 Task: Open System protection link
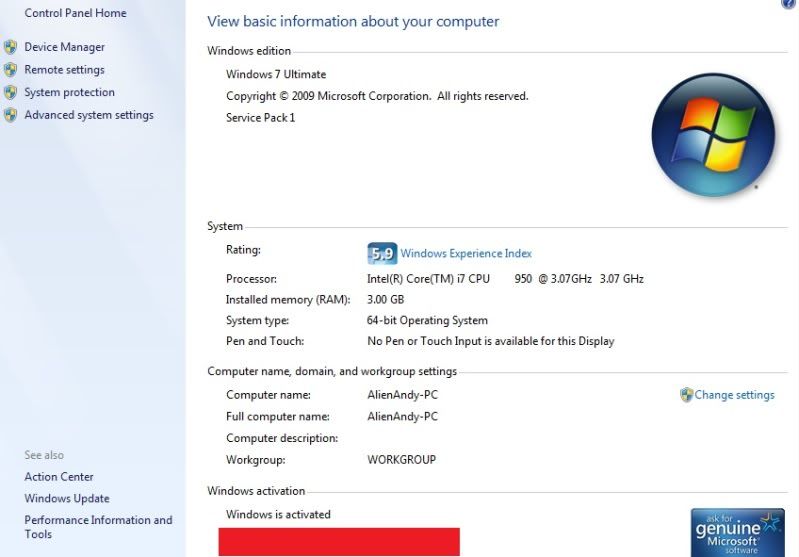point(69,92)
